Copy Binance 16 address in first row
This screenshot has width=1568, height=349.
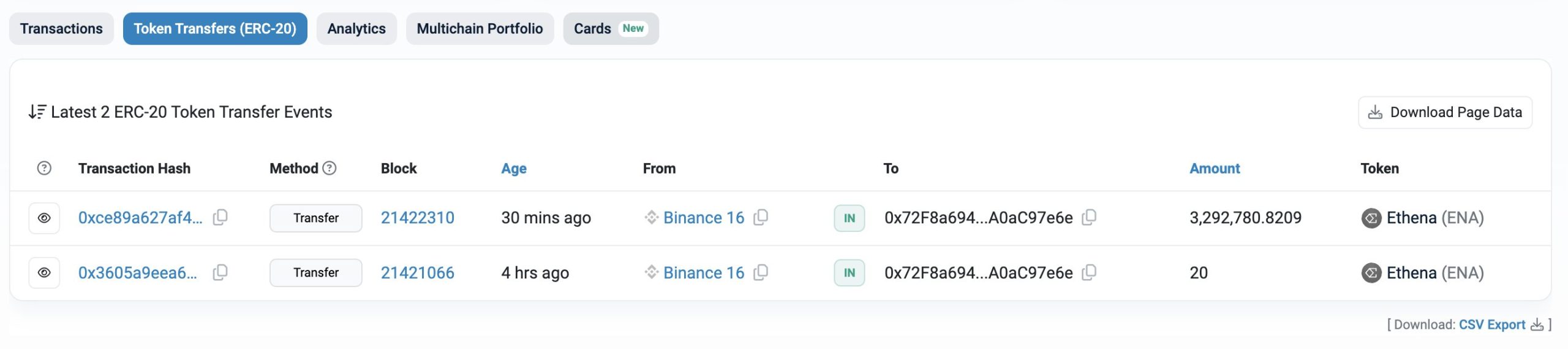tap(761, 217)
